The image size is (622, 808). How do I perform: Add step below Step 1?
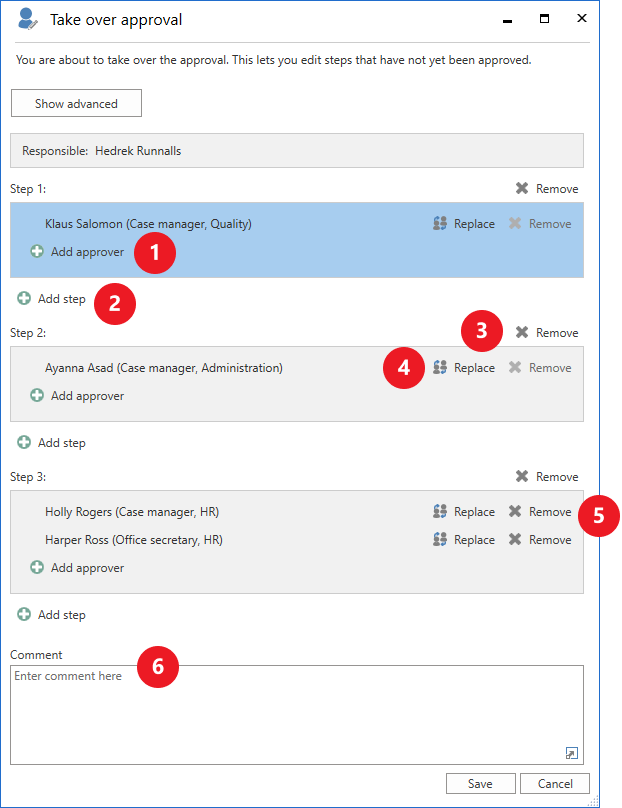[x=52, y=298]
